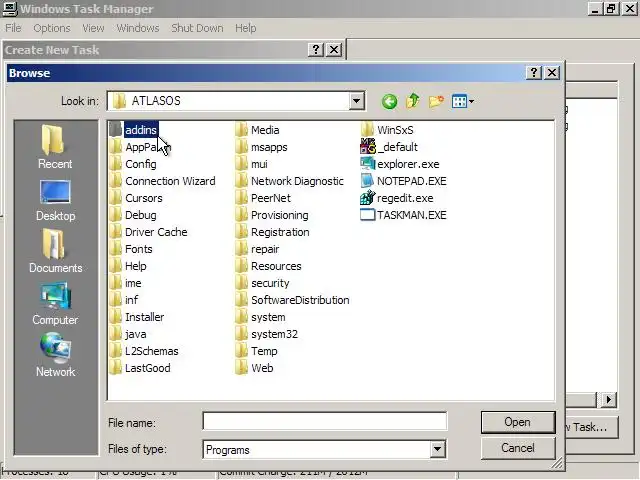
Task: Click the Create New Task help question-mark button
Action: point(316,50)
